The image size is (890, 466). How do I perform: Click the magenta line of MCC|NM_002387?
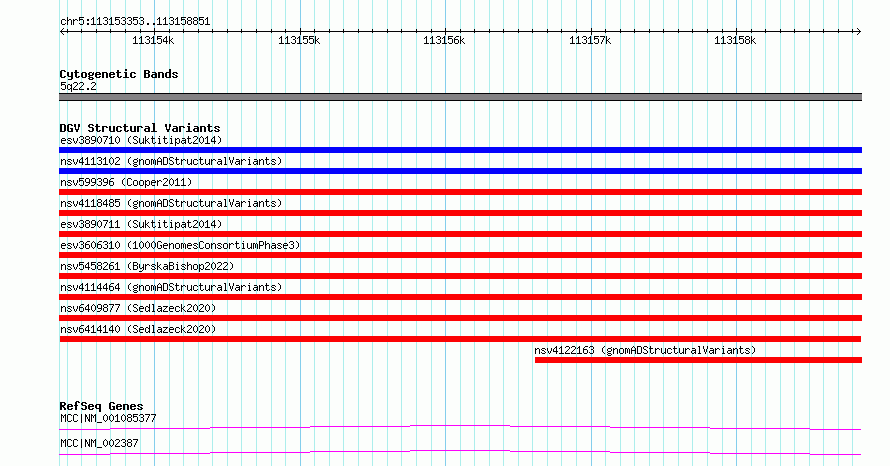point(460,452)
